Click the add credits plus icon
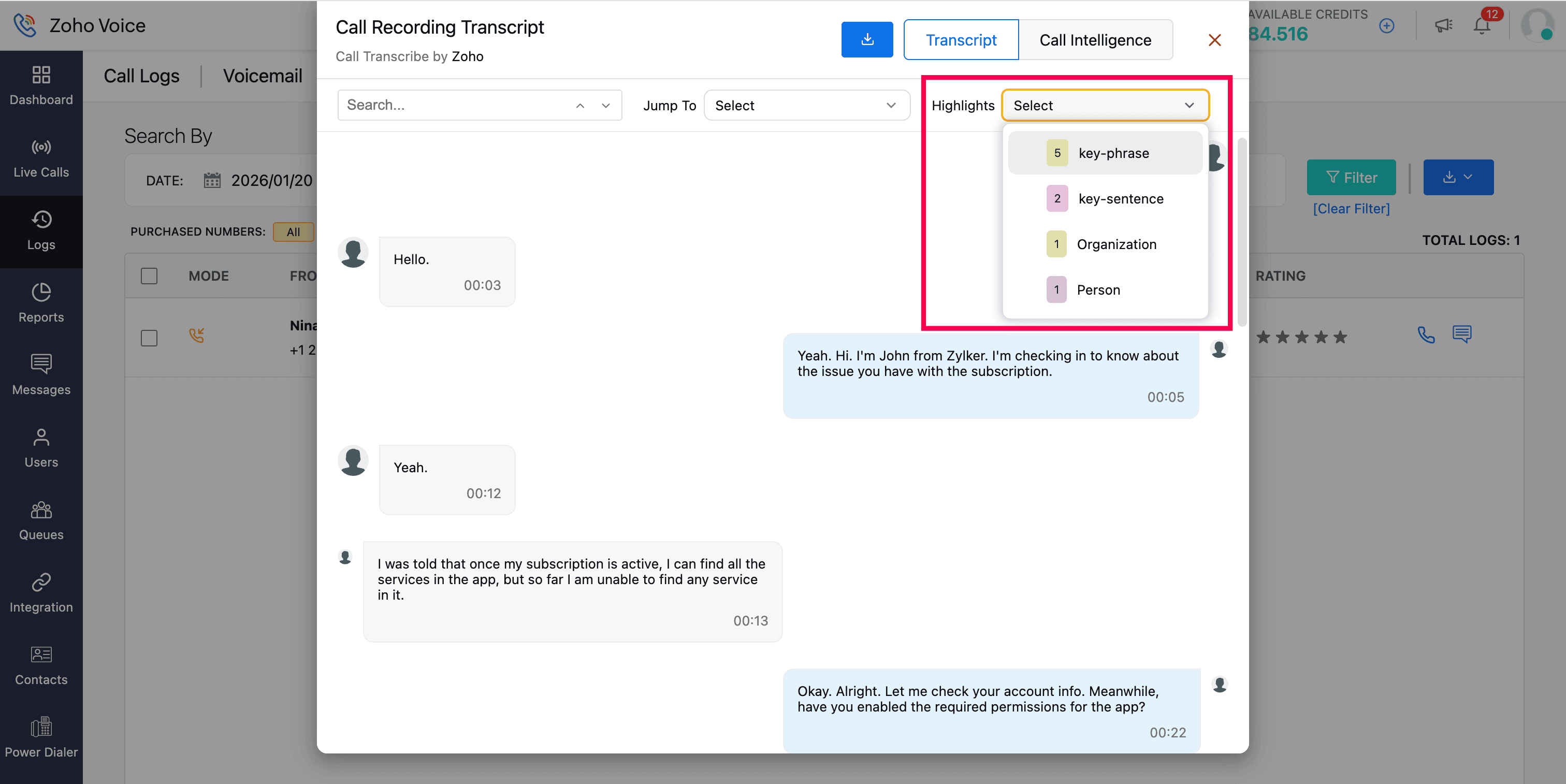 (x=1387, y=25)
